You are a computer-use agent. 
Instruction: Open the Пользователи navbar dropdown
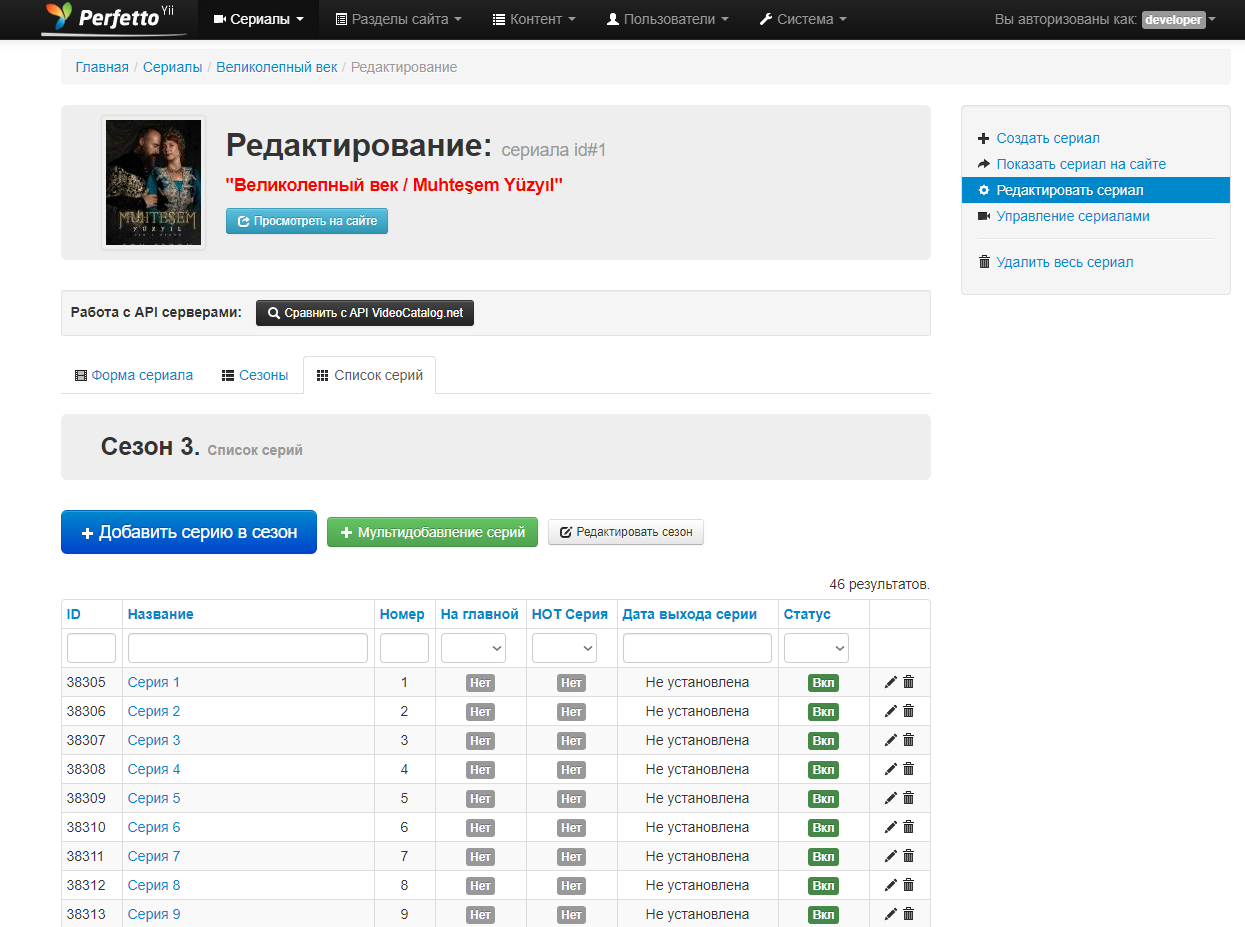pyautogui.click(x=667, y=19)
